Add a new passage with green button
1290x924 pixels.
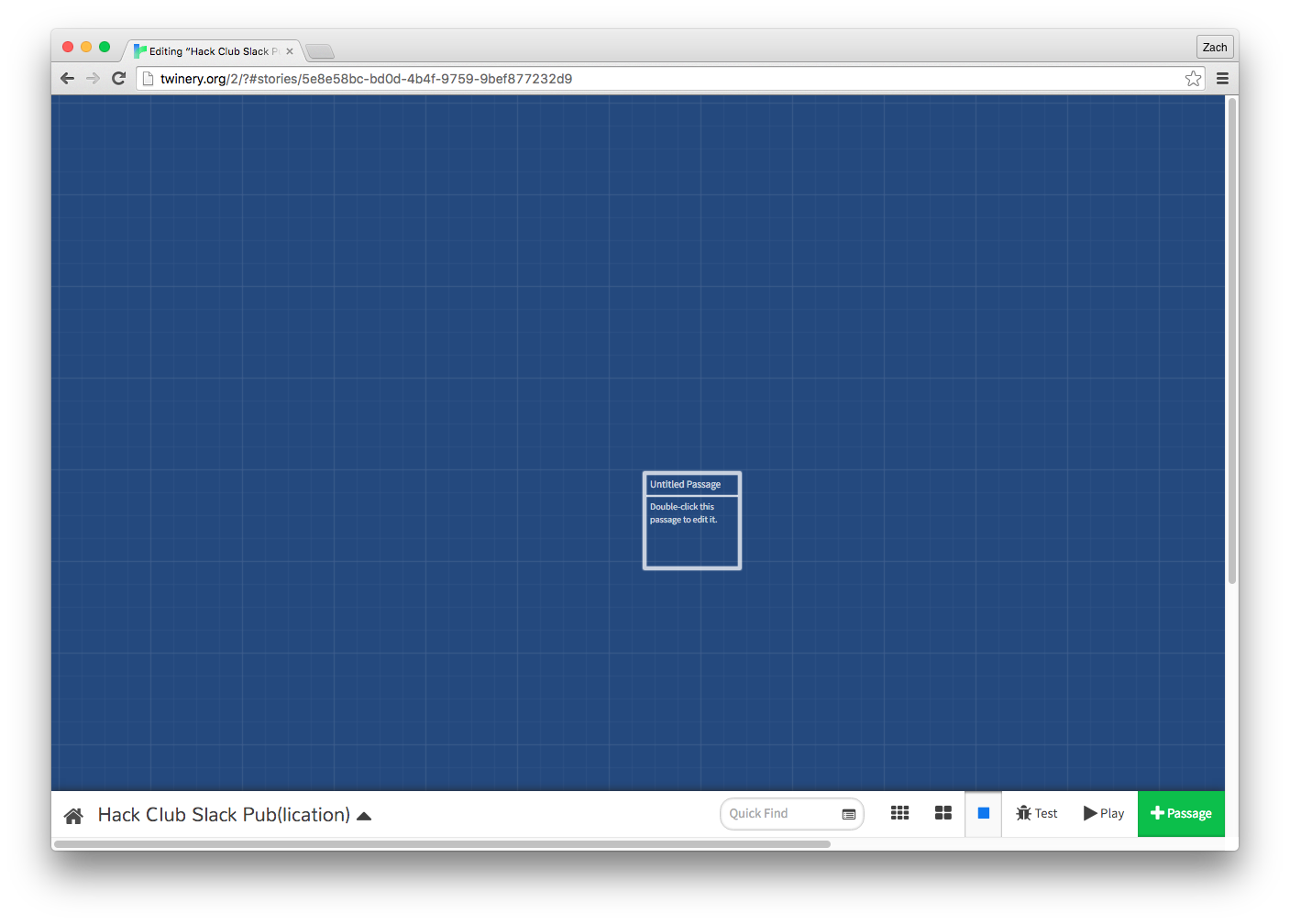coord(1181,813)
